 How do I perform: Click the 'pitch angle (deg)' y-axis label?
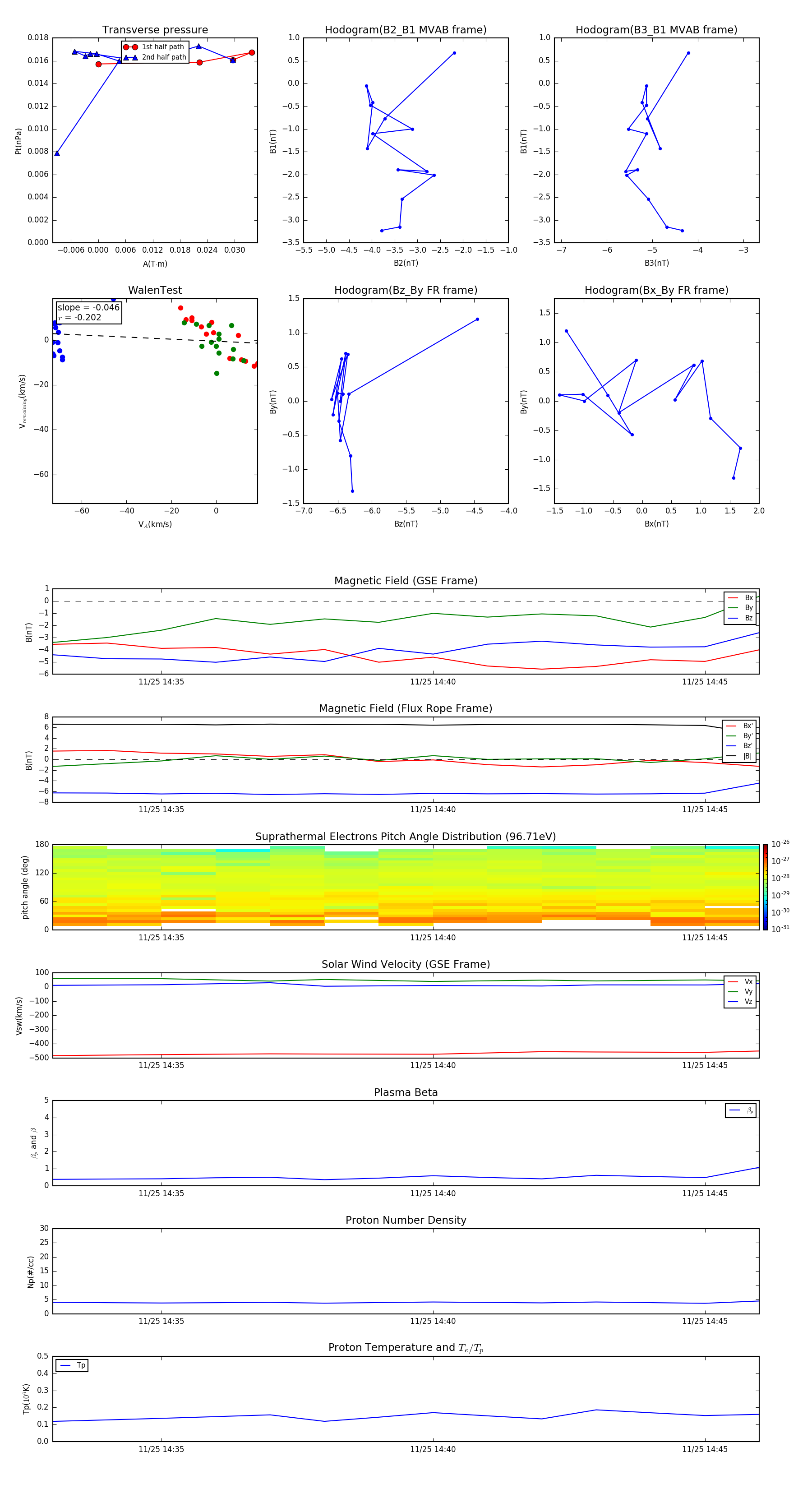(25, 887)
